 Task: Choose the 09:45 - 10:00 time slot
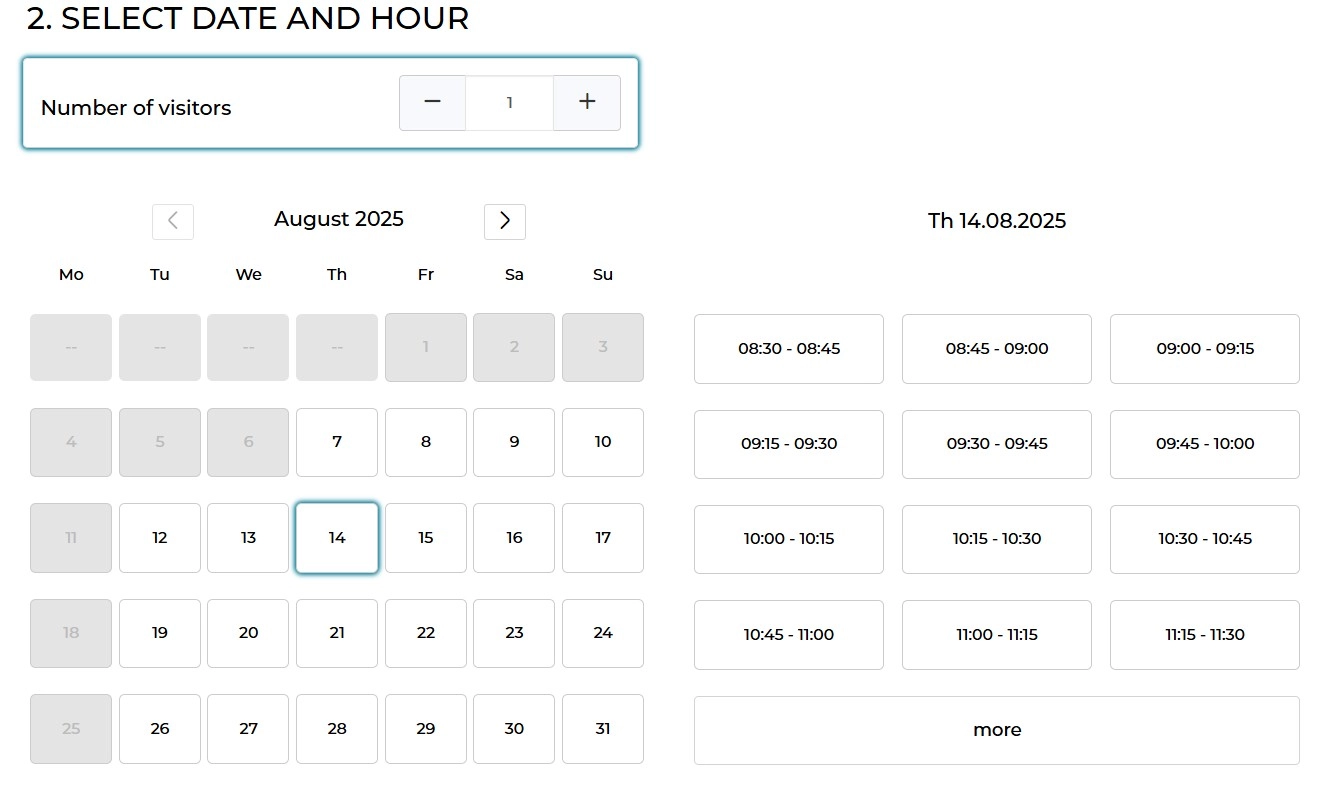(1204, 444)
